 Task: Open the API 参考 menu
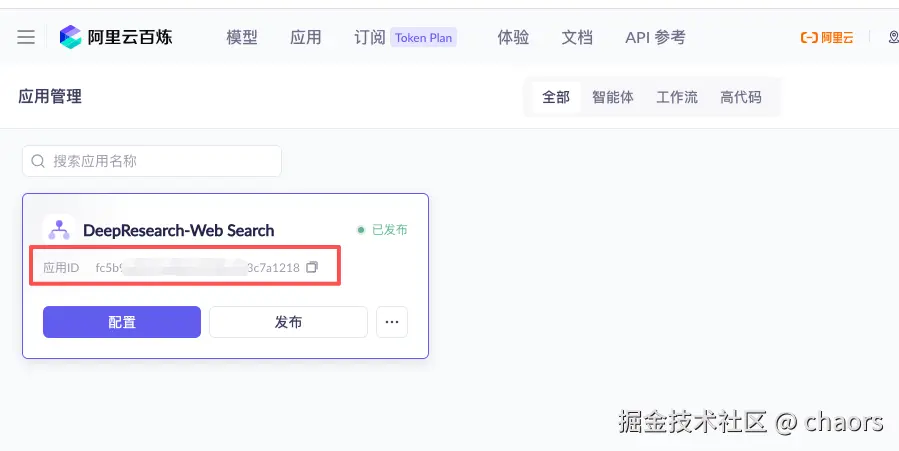pos(655,38)
